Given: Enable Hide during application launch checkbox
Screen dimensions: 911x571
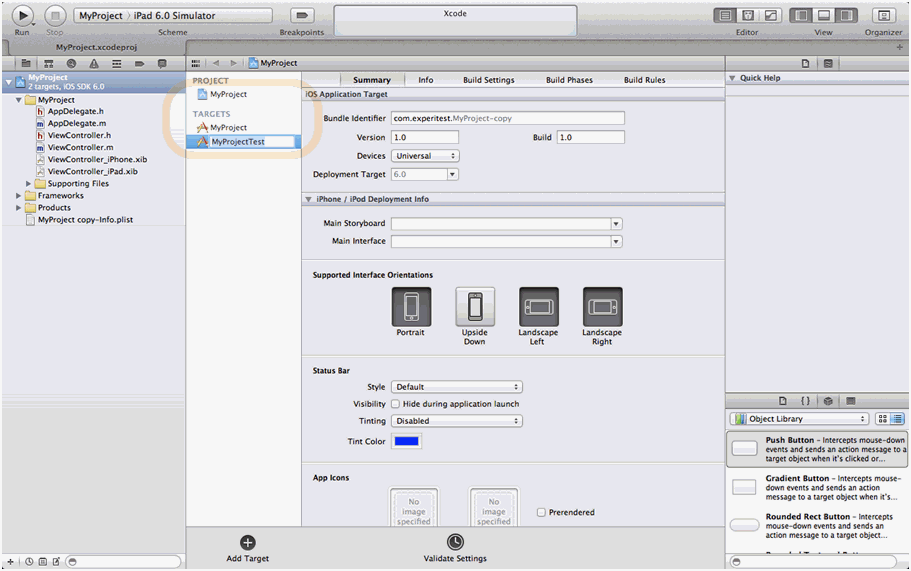Looking at the screenshot, I should point(395,404).
